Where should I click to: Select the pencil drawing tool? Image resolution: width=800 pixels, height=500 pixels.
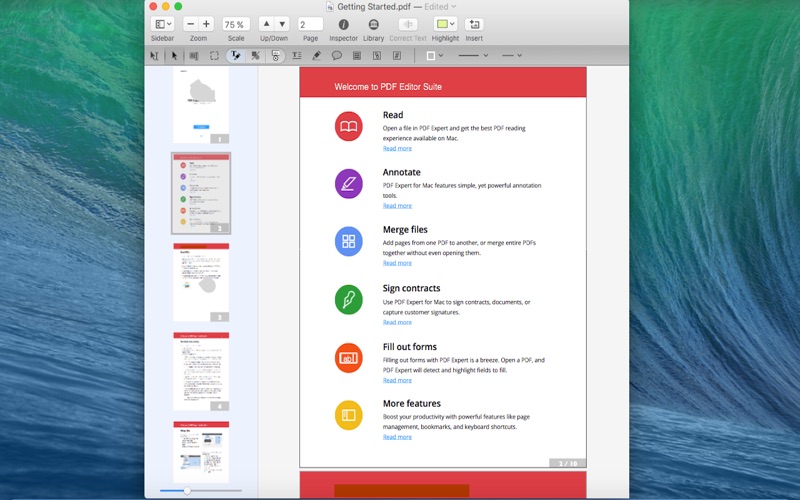pyautogui.click(x=316, y=56)
